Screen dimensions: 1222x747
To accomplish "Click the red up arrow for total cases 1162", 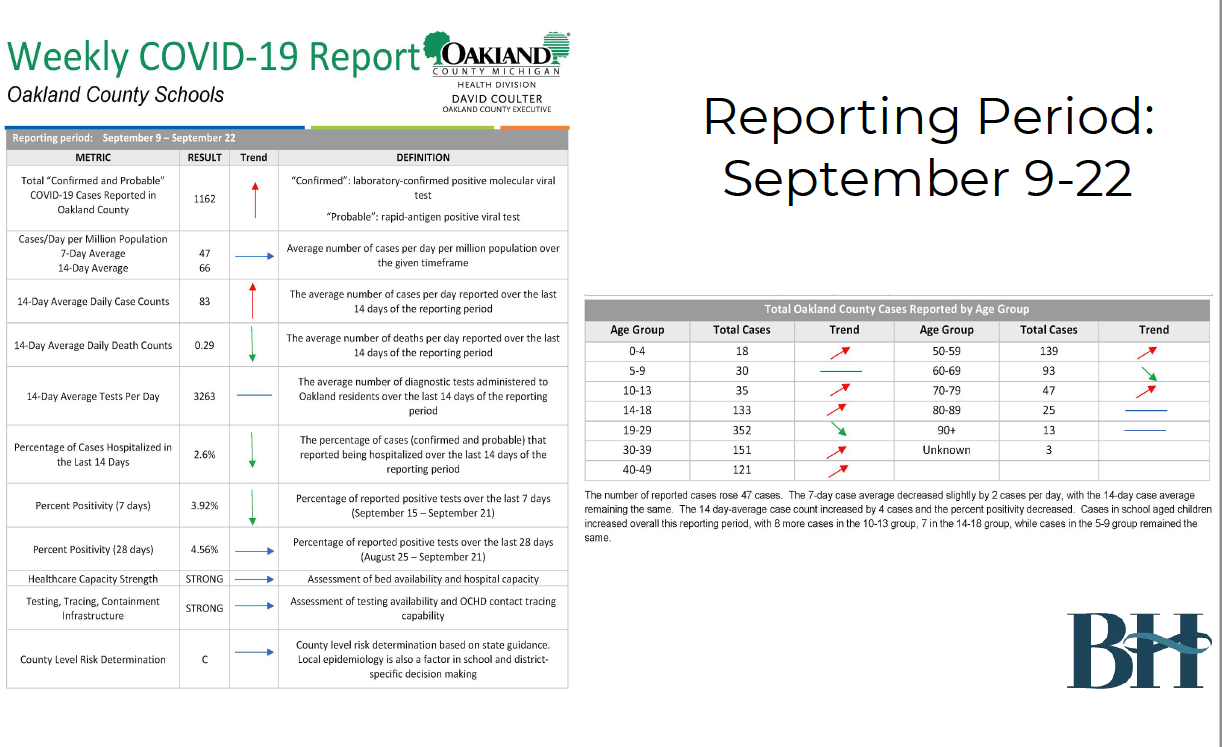I will point(254,200).
